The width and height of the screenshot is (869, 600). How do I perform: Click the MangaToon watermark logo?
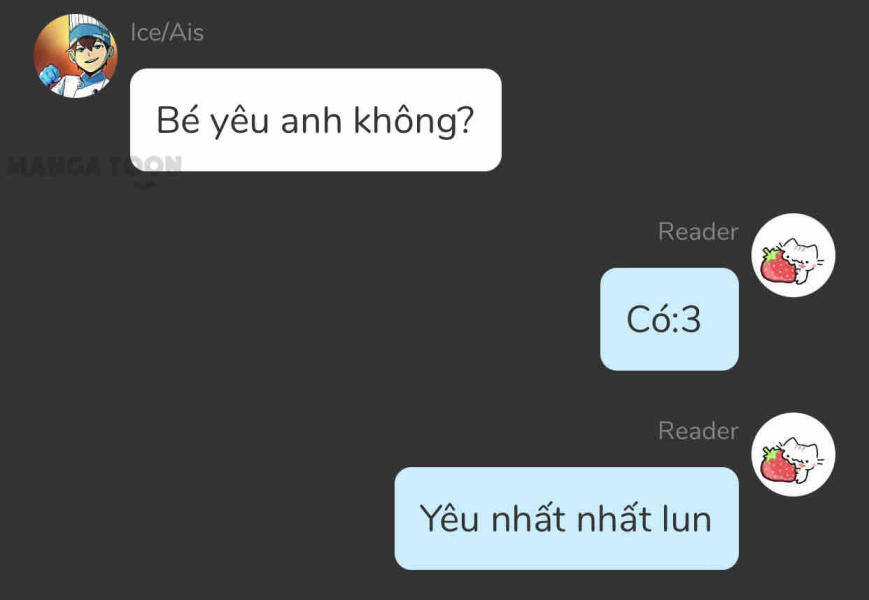coord(94,167)
